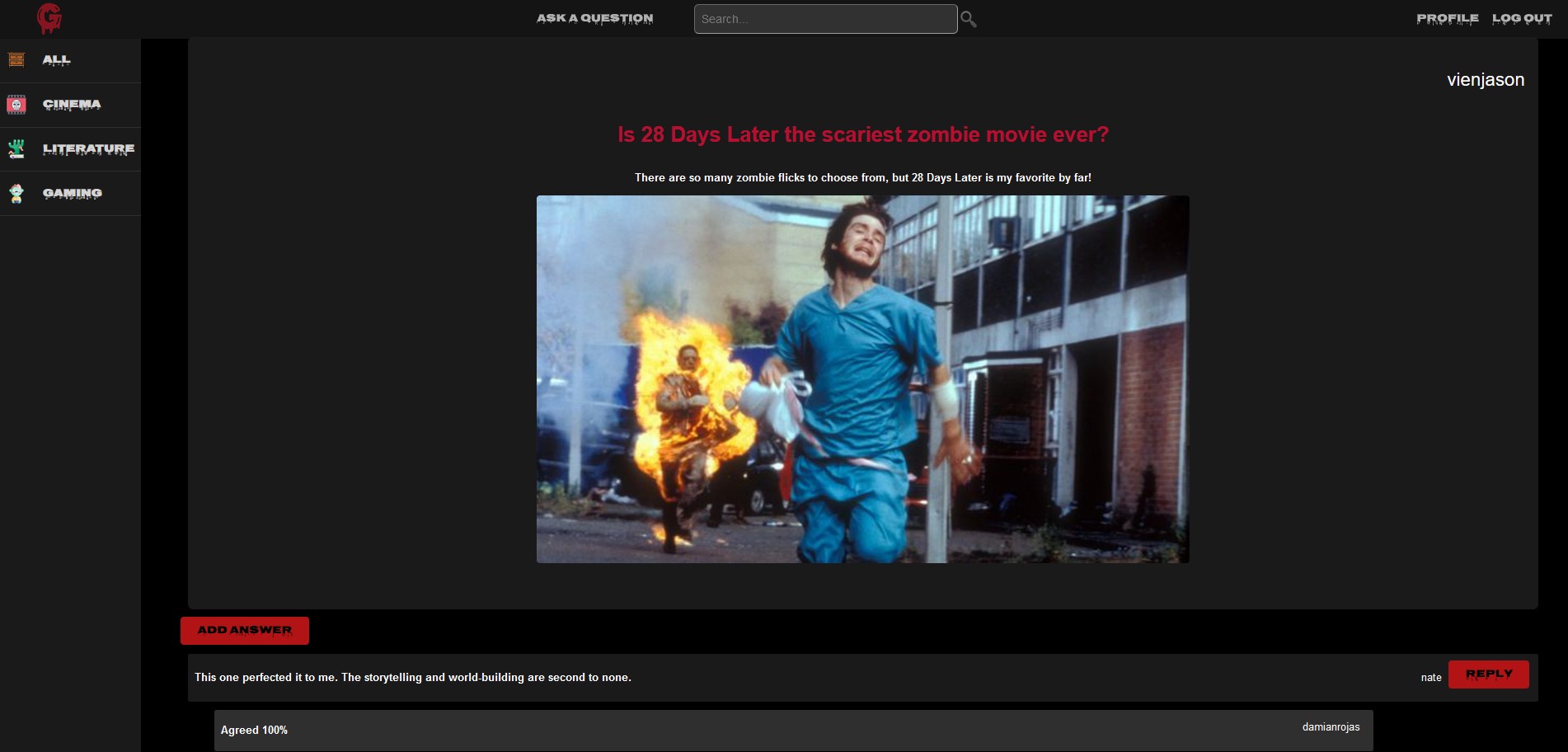View question author vienjason's name
Screen dimensions: 1568x752
pos(1485,80)
